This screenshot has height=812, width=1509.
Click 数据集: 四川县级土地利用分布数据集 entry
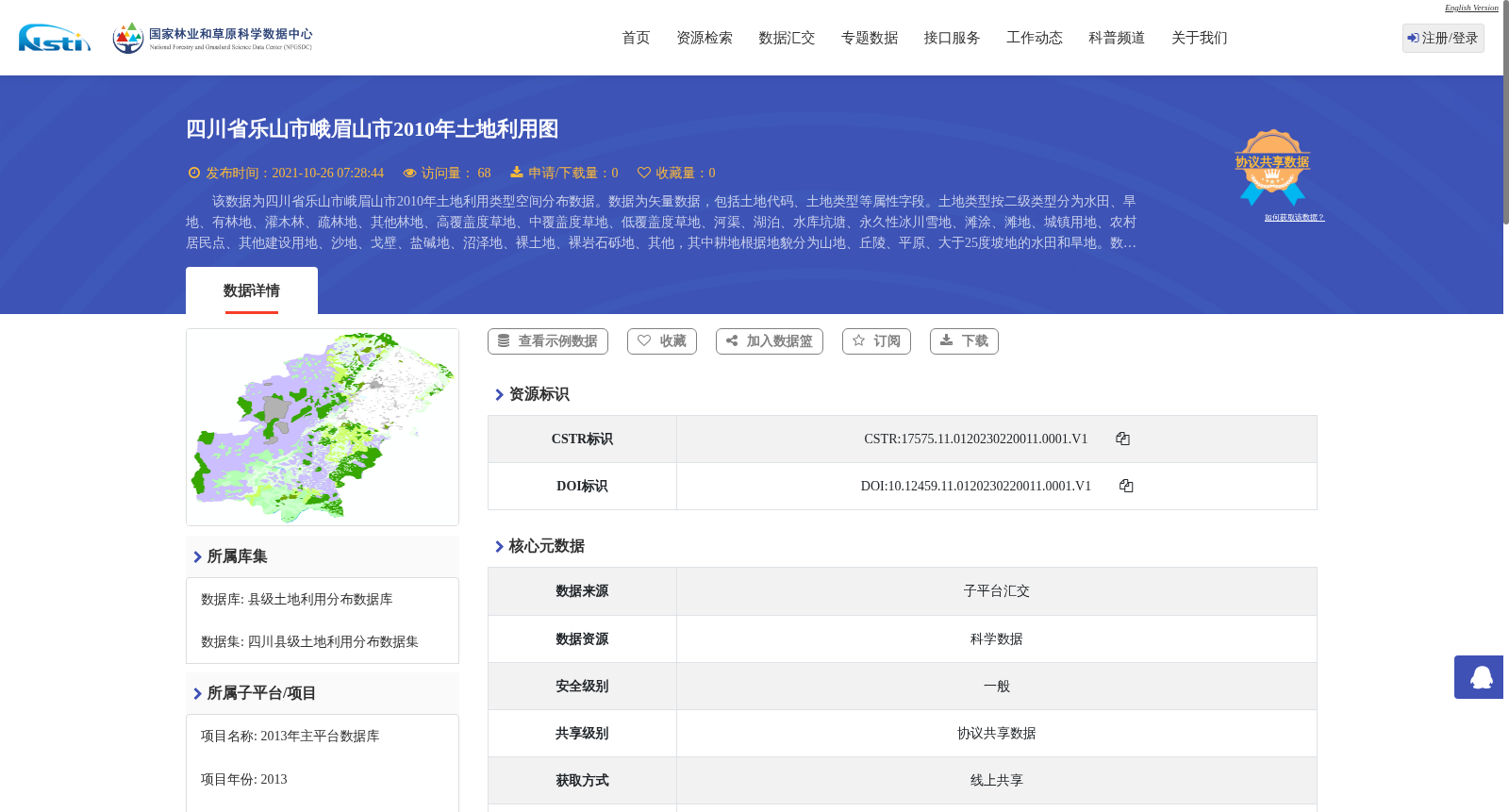[x=309, y=642]
